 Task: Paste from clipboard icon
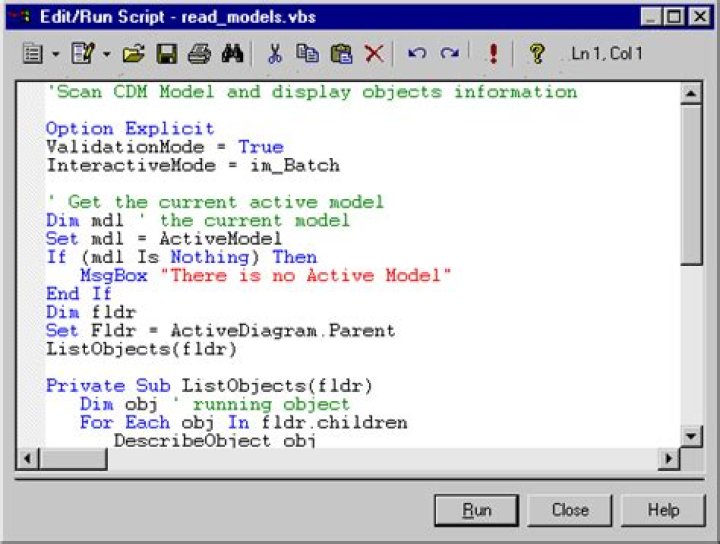[341, 53]
